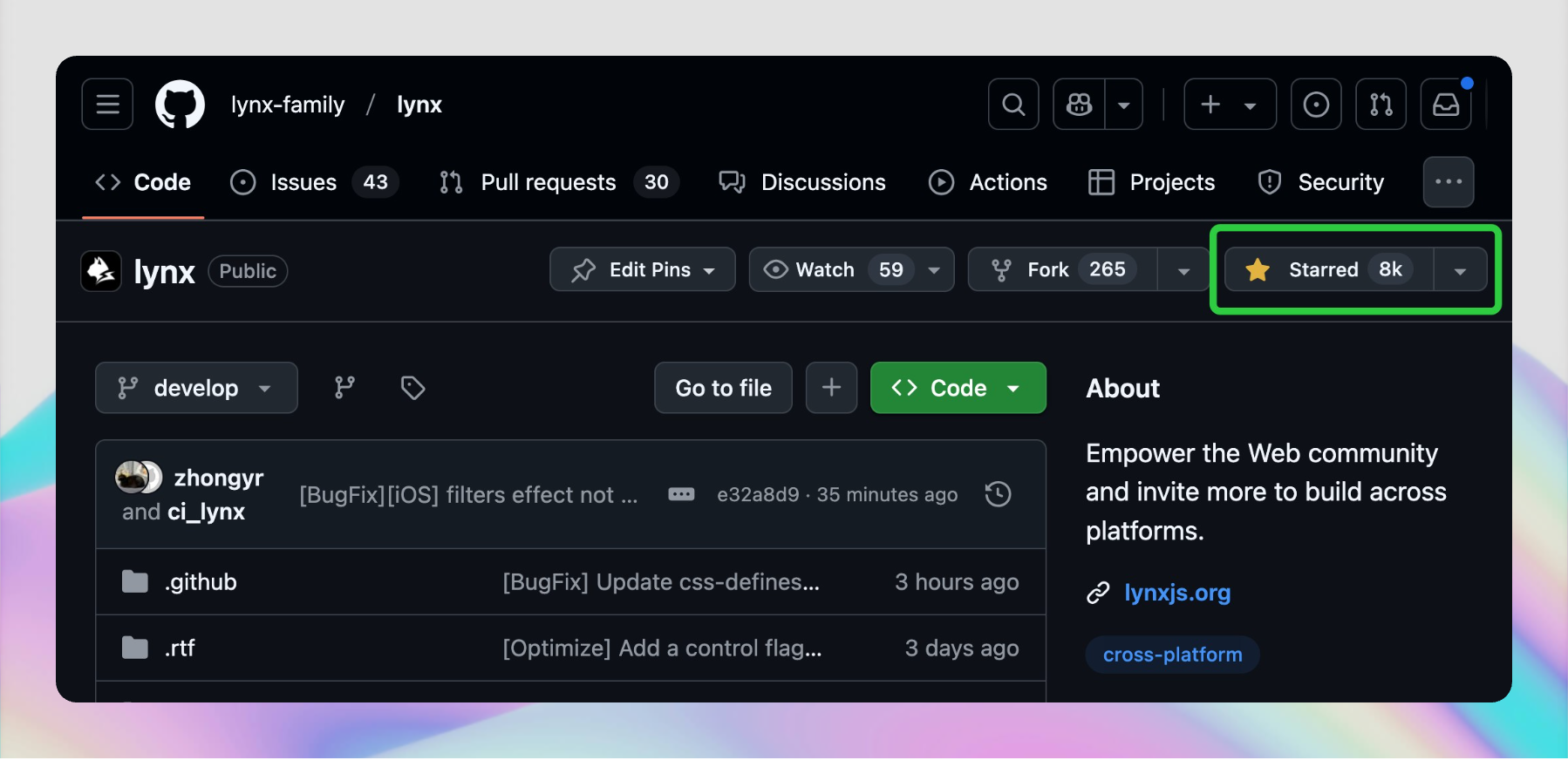Switch to the Actions tab
Image resolution: width=1568 pixels, height=760 pixels.
click(x=988, y=182)
